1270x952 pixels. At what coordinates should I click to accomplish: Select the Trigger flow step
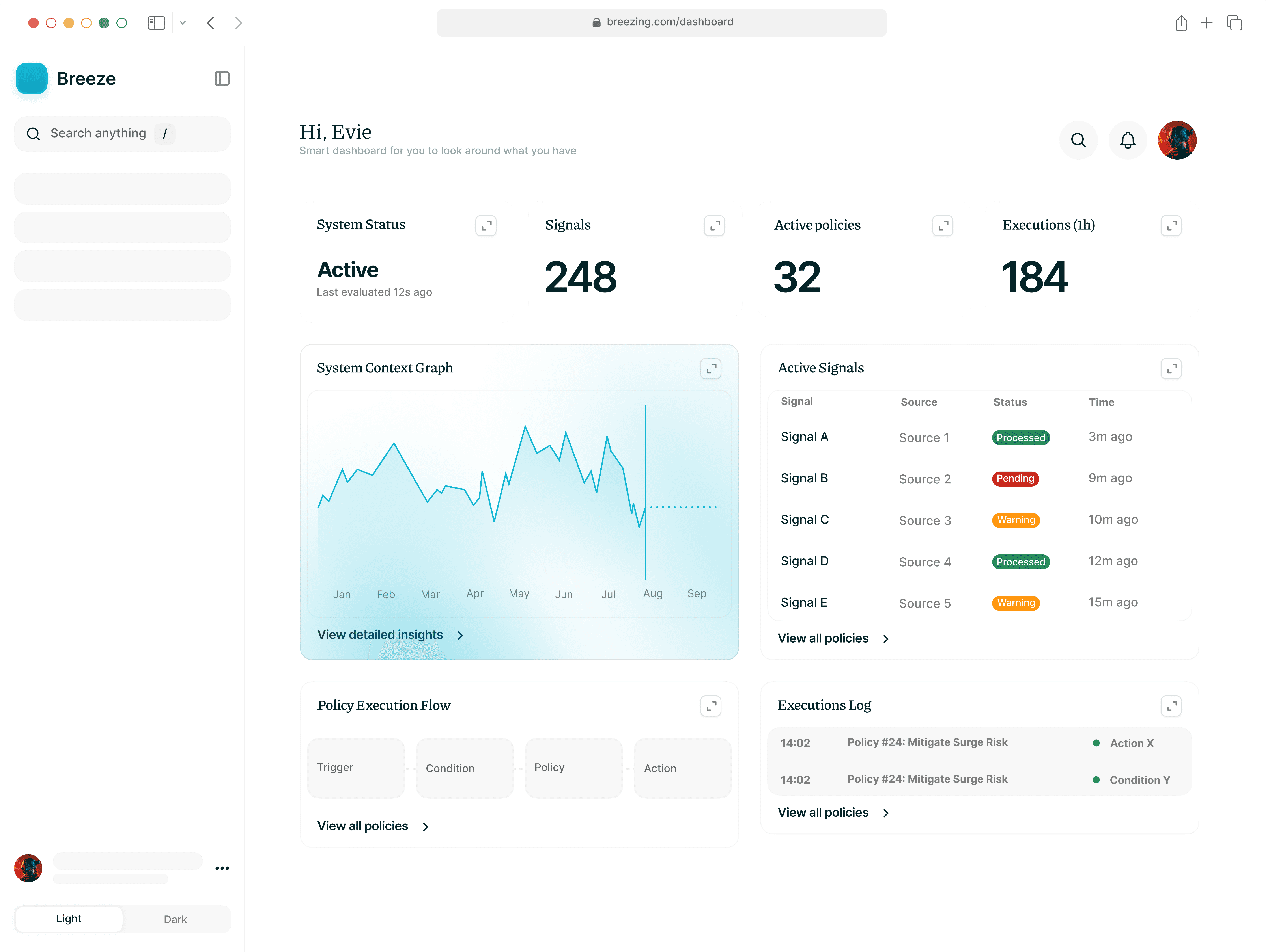click(356, 768)
